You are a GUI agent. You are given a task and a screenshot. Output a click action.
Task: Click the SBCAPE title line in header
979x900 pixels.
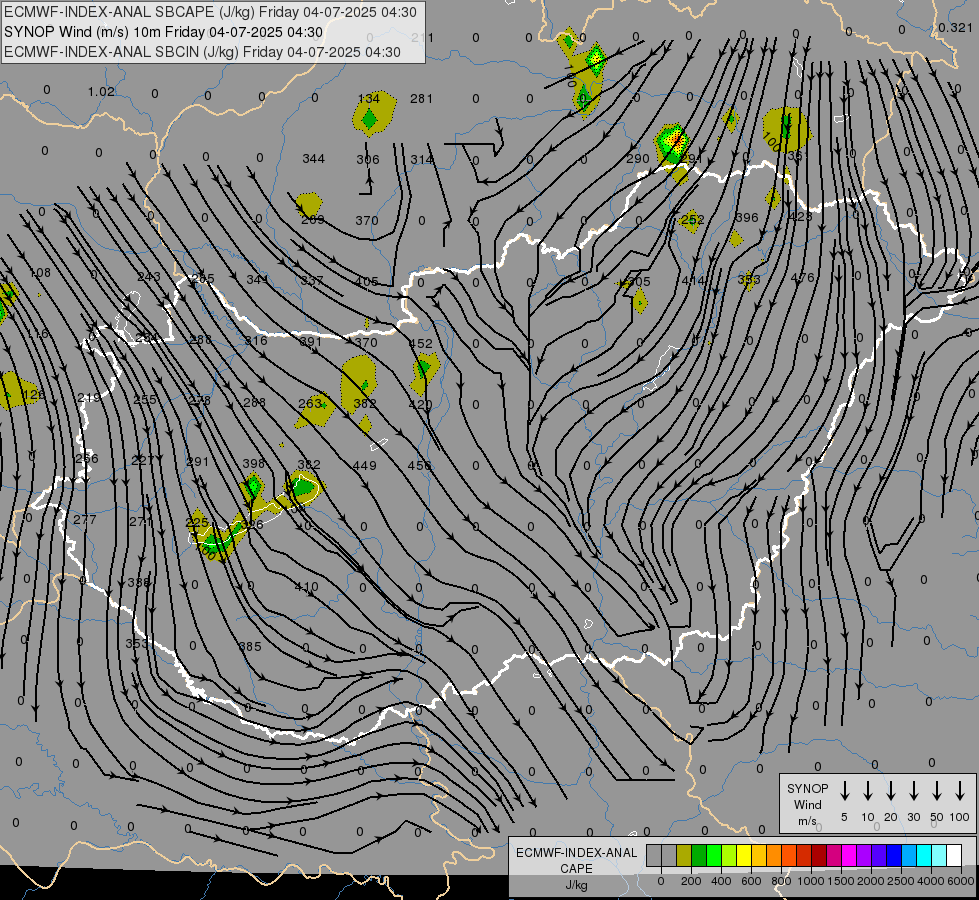[x=210, y=12]
